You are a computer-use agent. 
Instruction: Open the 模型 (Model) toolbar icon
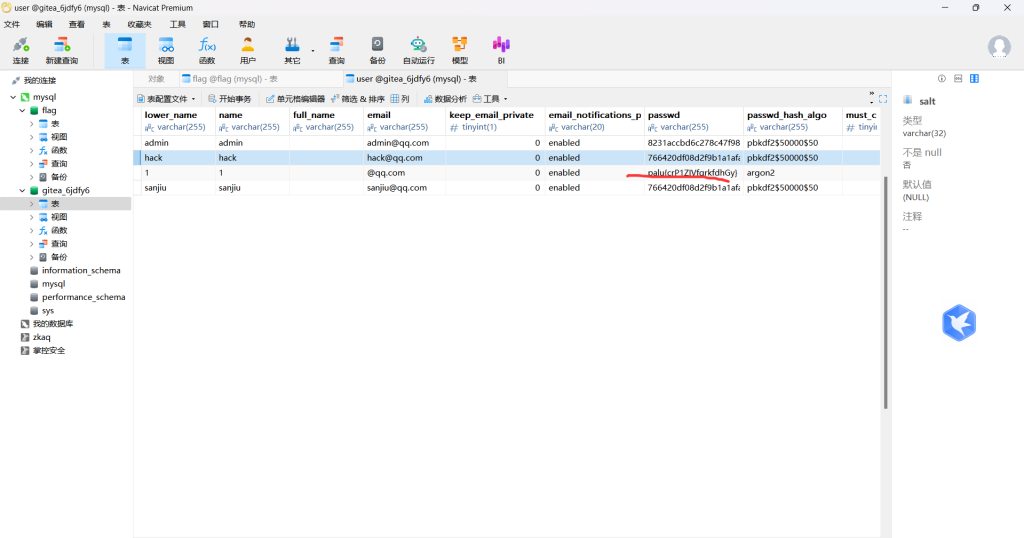coord(459,50)
